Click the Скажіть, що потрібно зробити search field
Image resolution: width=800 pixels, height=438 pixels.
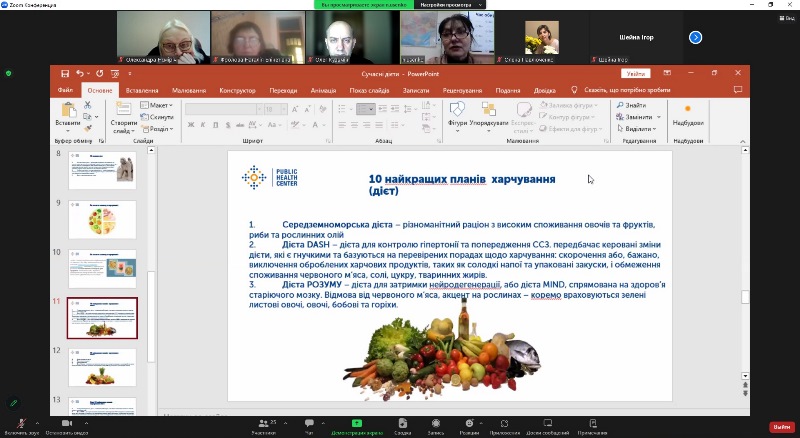click(627, 90)
